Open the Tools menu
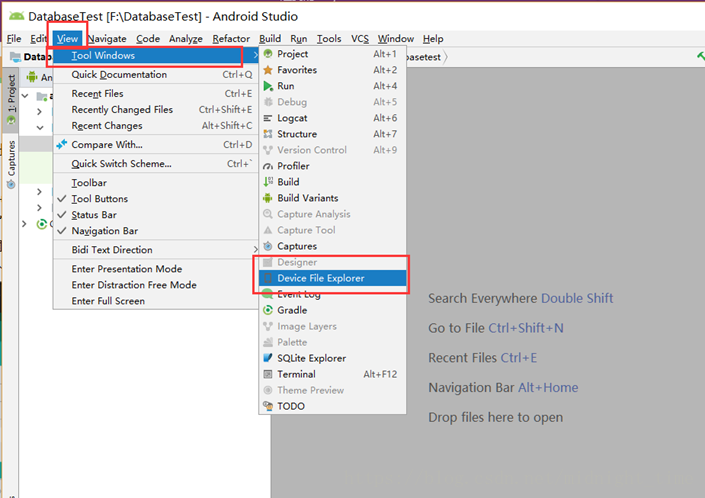 click(329, 39)
